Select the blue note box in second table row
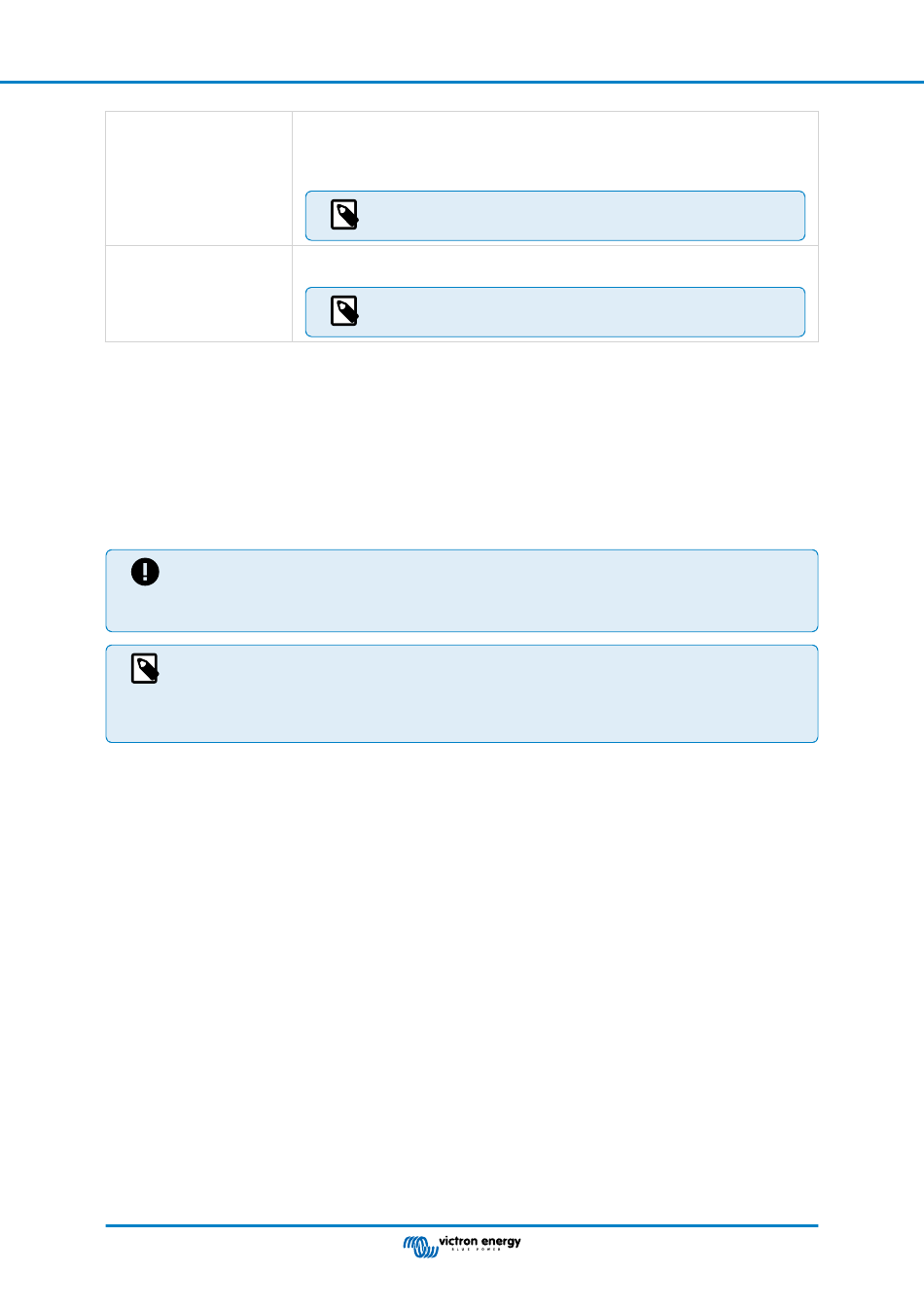 click(x=555, y=312)
